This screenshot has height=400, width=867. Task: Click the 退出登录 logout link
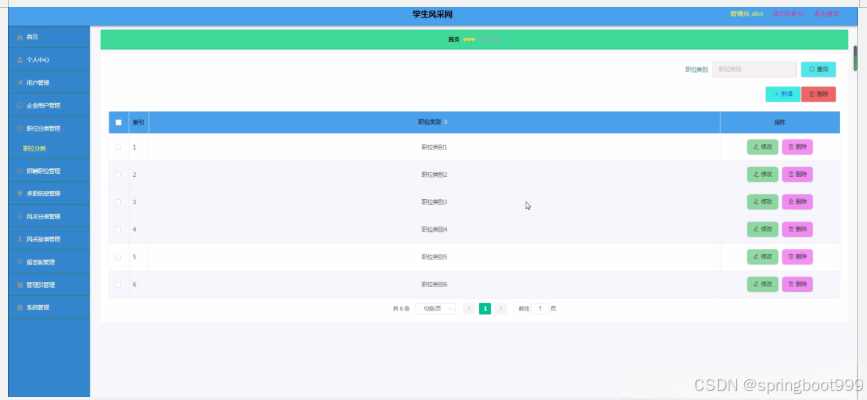[x=826, y=14]
